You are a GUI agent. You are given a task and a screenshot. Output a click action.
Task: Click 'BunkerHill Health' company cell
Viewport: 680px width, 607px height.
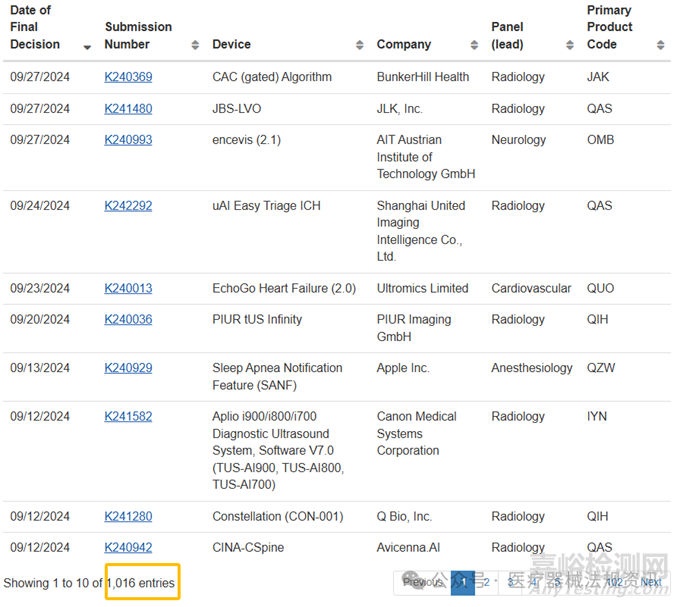click(423, 77)
